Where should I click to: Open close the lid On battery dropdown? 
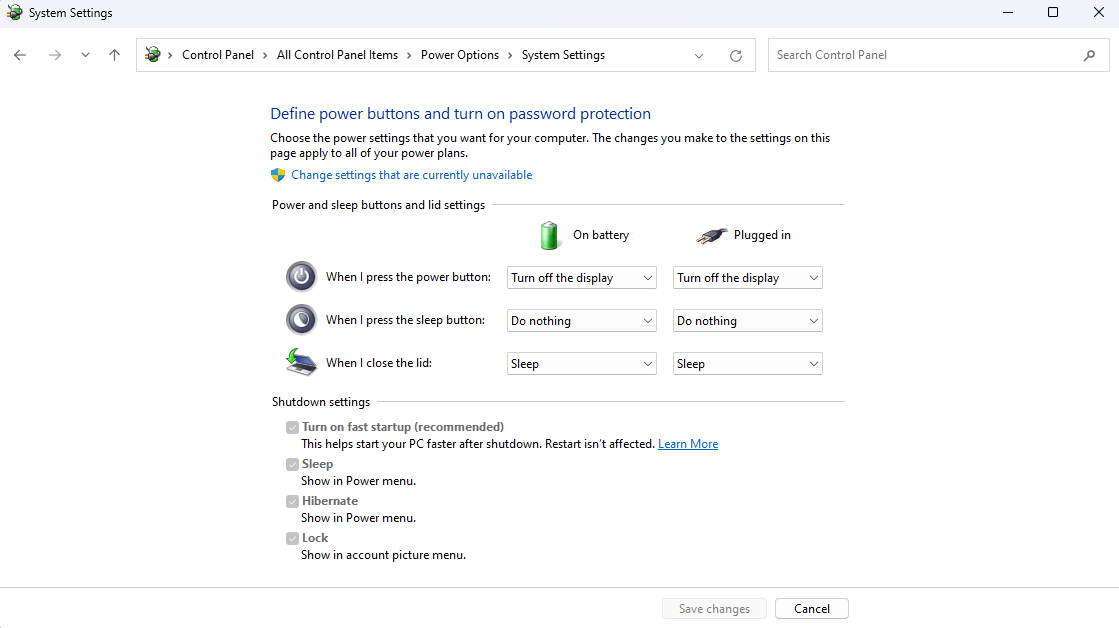(x=582, y=363)
